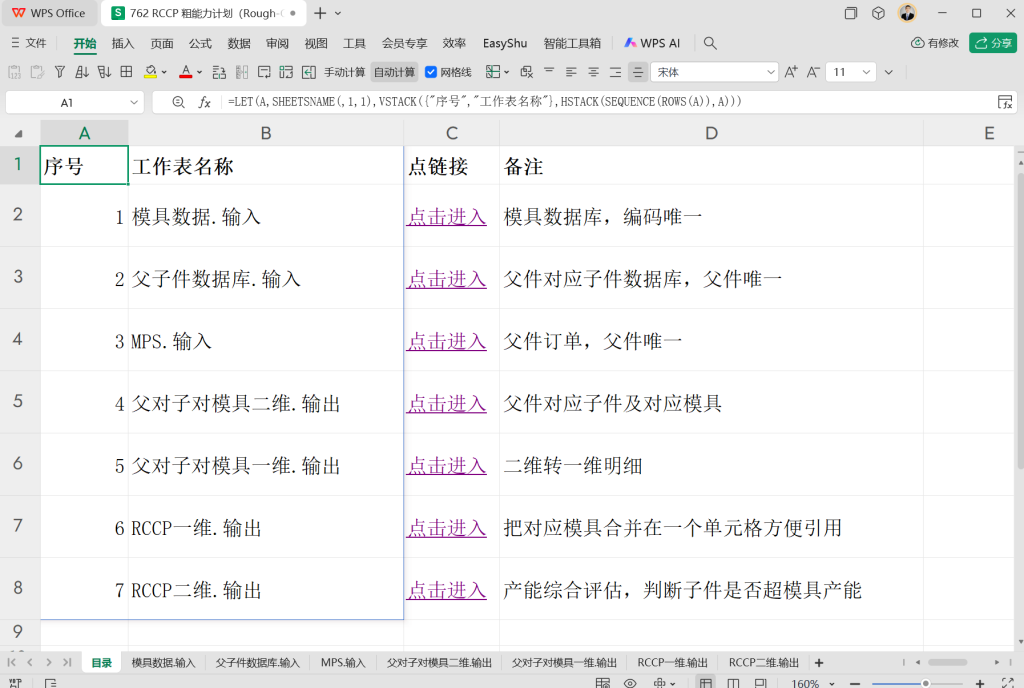Screen dimensions: 1024x688
Task: Open the cell borders grid icon
Action: [x=126, y=72]
